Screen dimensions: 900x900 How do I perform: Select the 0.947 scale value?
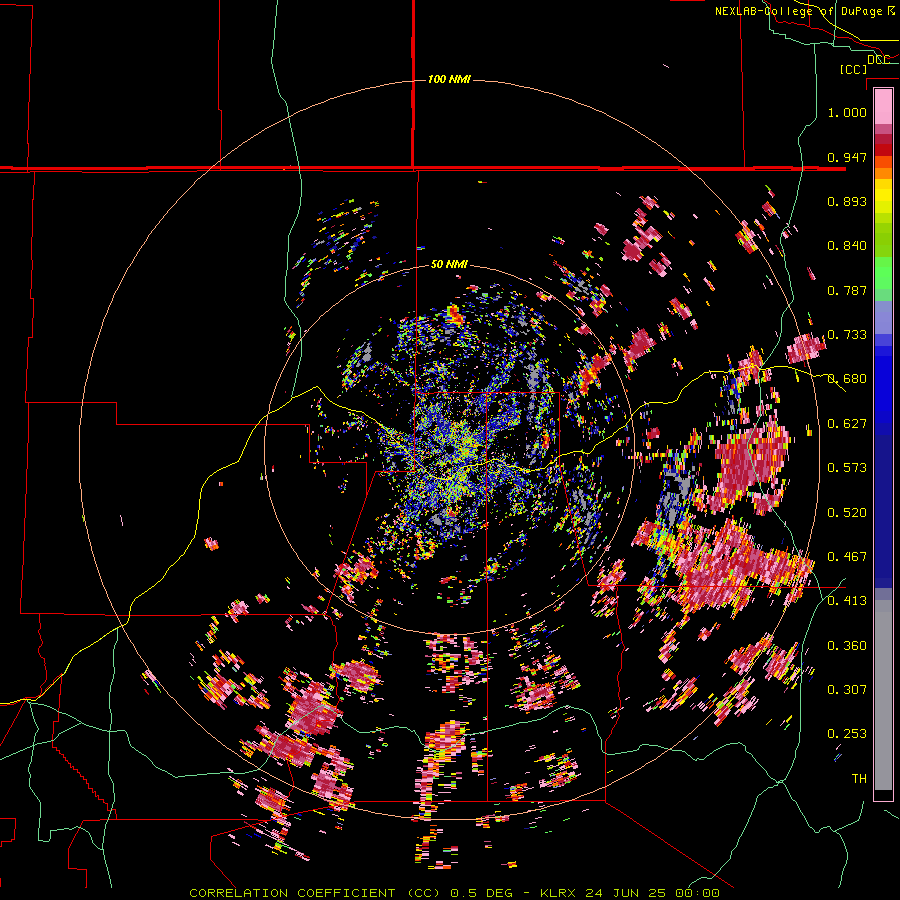[x=847, y=157]
